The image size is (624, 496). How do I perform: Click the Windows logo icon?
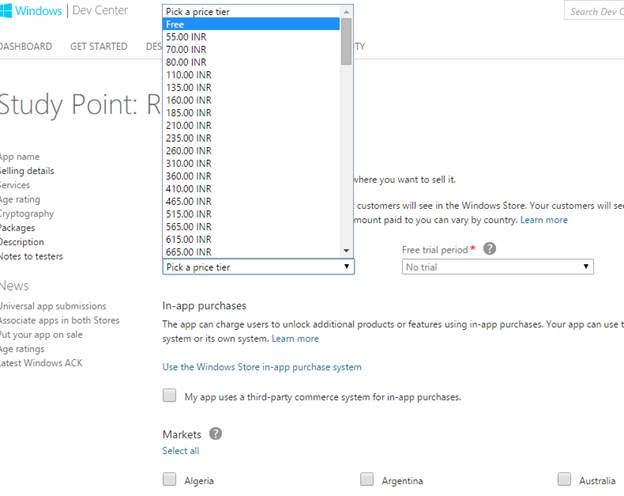9,11
